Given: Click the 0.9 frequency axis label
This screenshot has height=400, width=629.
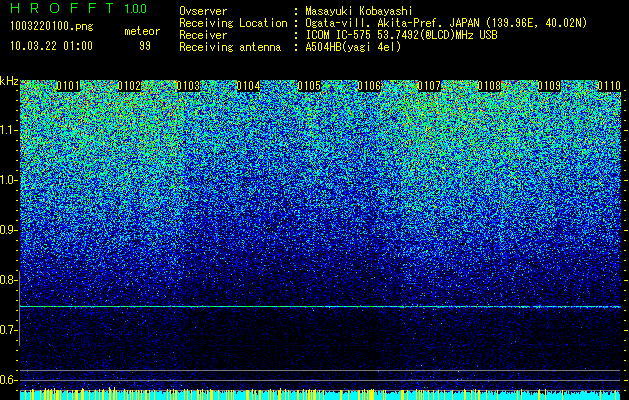Looking at the screenshot, I should 8,230.
